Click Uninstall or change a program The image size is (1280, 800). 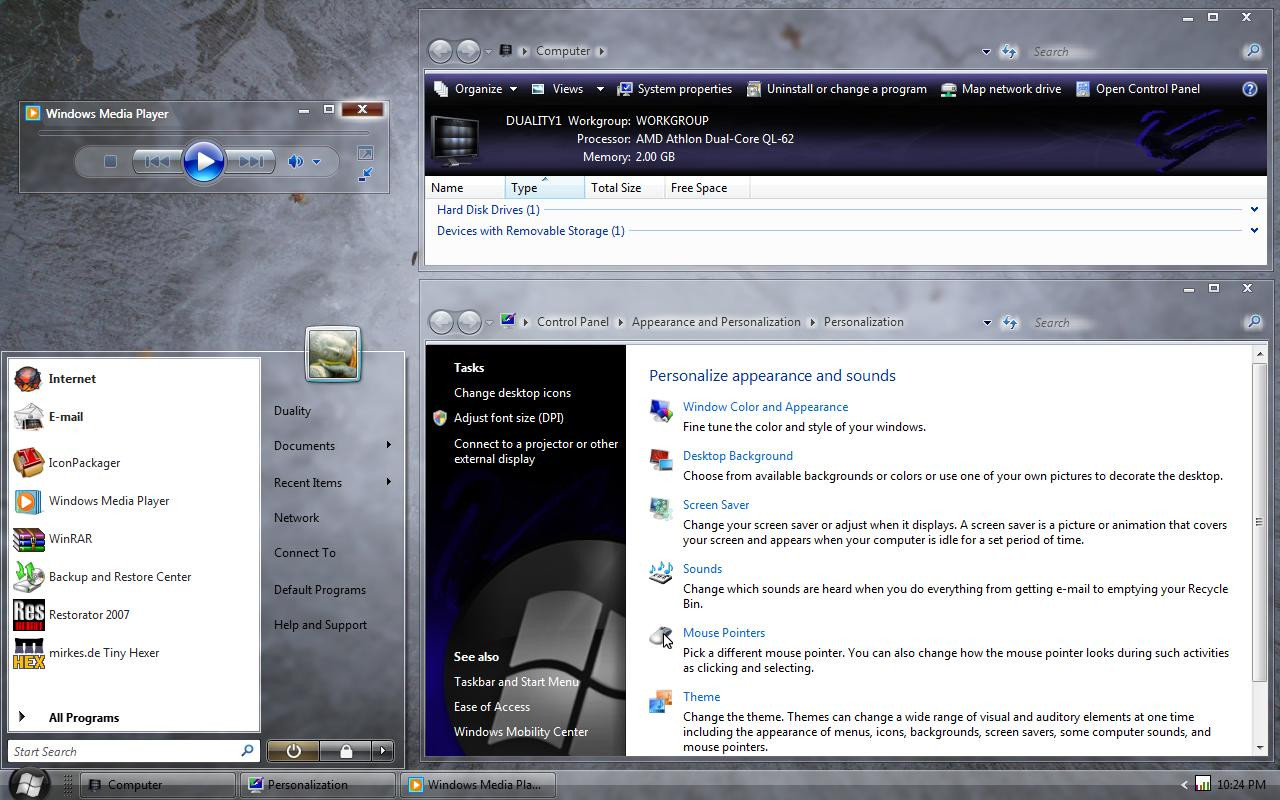(x=837, y=89)
